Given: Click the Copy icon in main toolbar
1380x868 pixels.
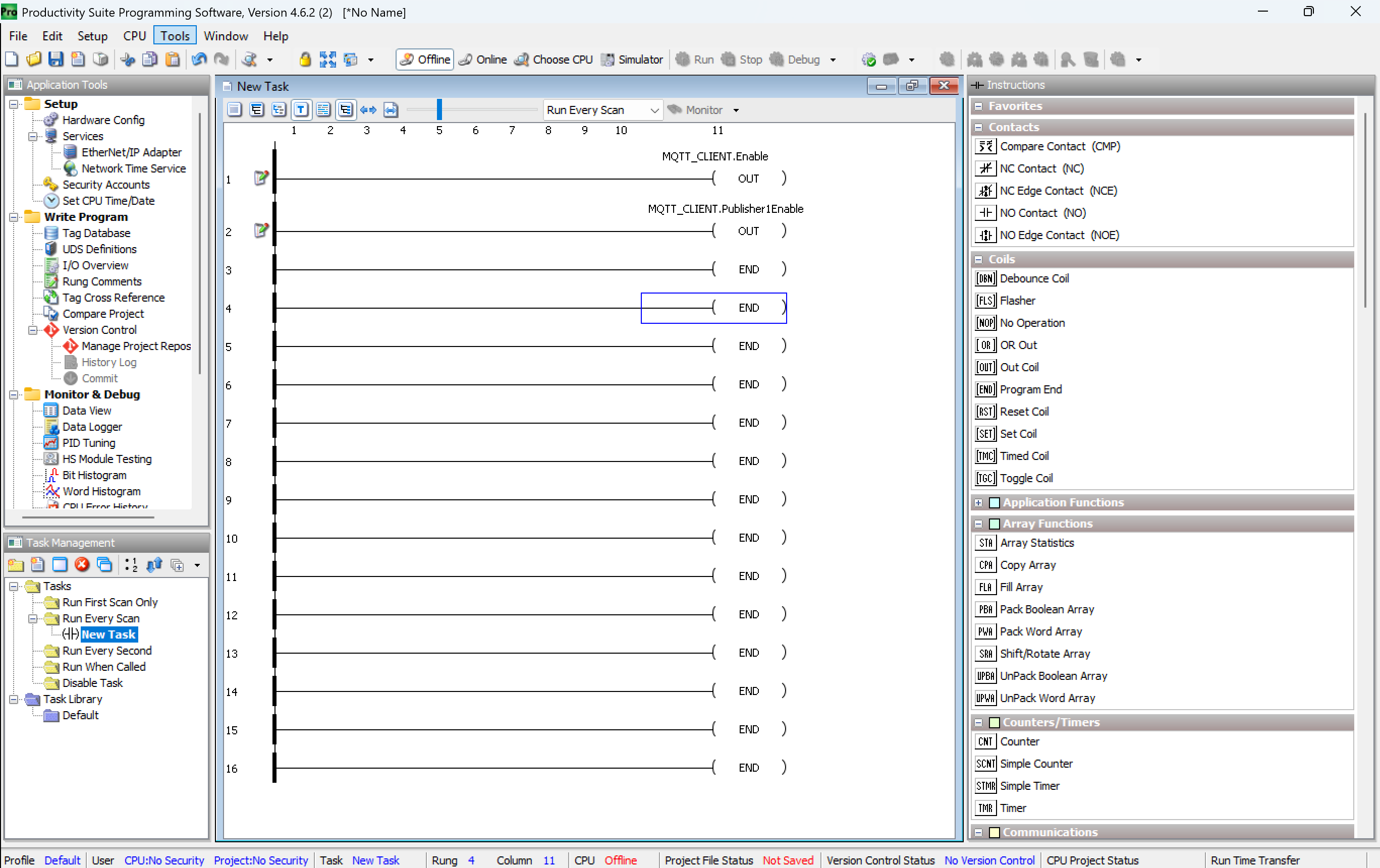Looking at the screenshot, I should tap(149, 59).
